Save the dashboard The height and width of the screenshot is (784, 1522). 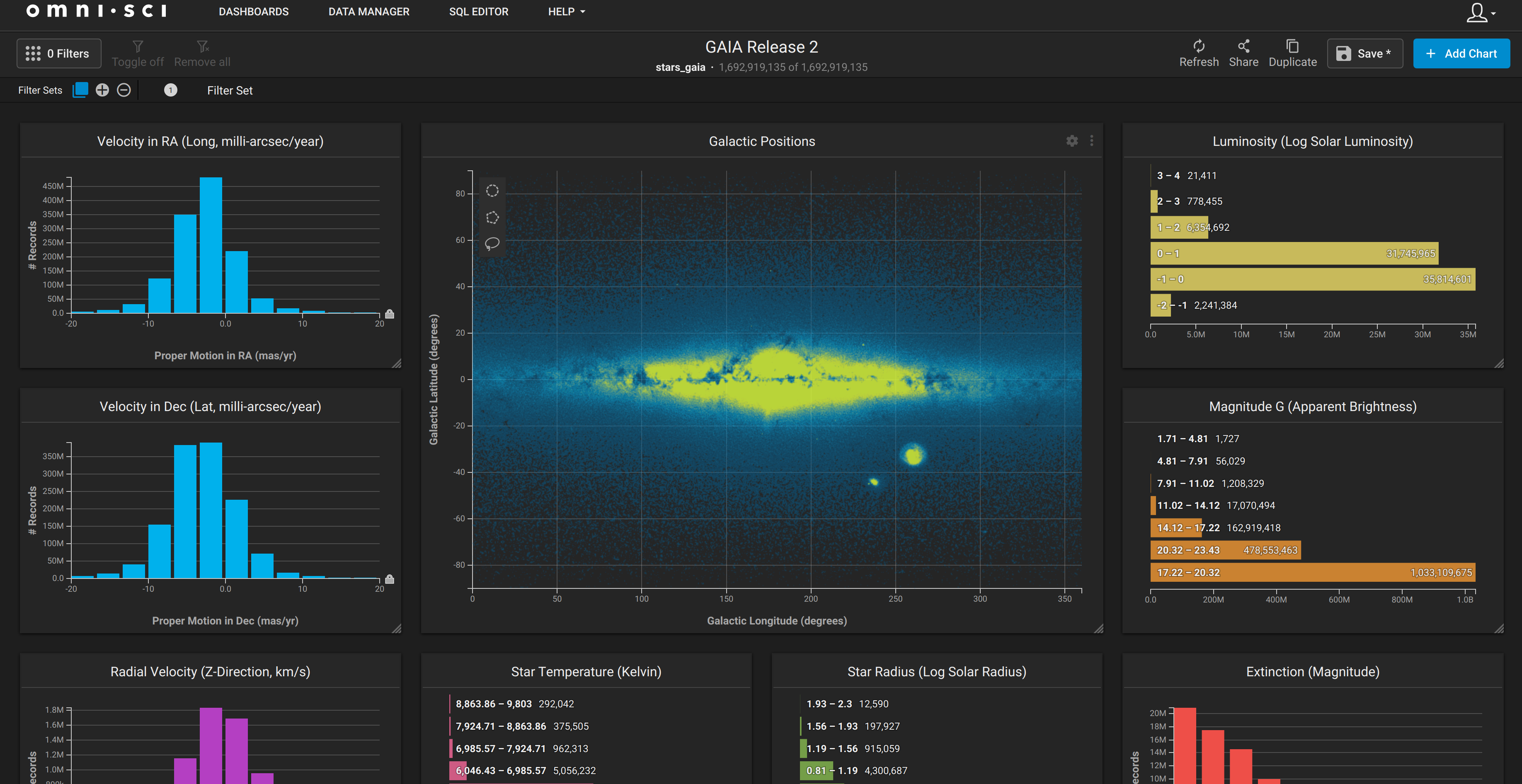click(x=1364, y=53)
